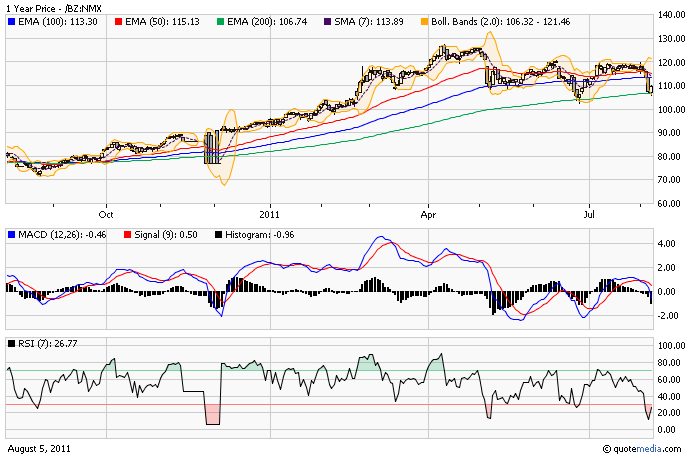Screen dimensions: 690x458
Task: Click the 'EMA (50): 115.13' legend text
Action: click(x=162, y=22)
